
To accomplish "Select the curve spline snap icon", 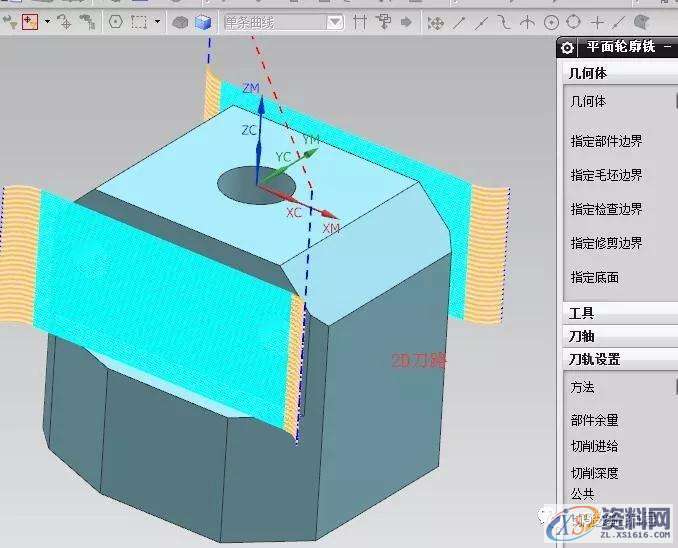I will pos(505,21).
